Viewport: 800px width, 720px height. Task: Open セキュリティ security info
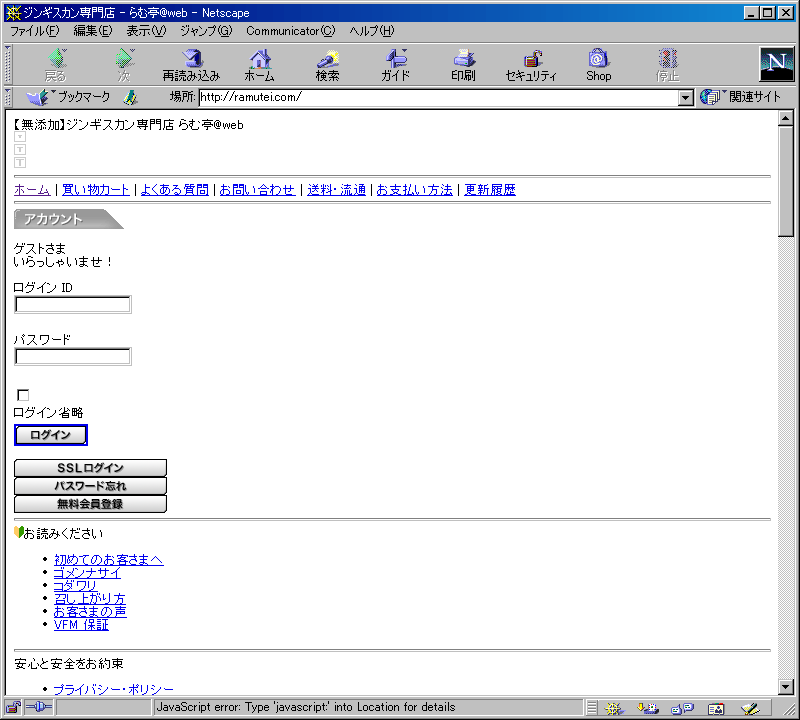[x=531, y=65]
